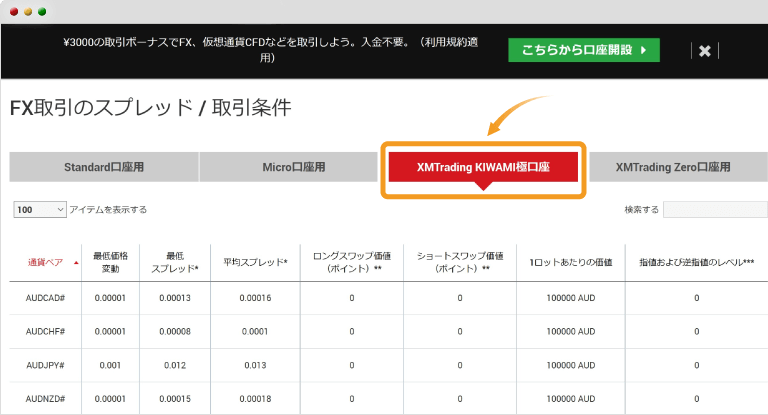Screen dimensions: 768x415
Task: Click the green こちらから口座開設 button
Action: [584, 50]
